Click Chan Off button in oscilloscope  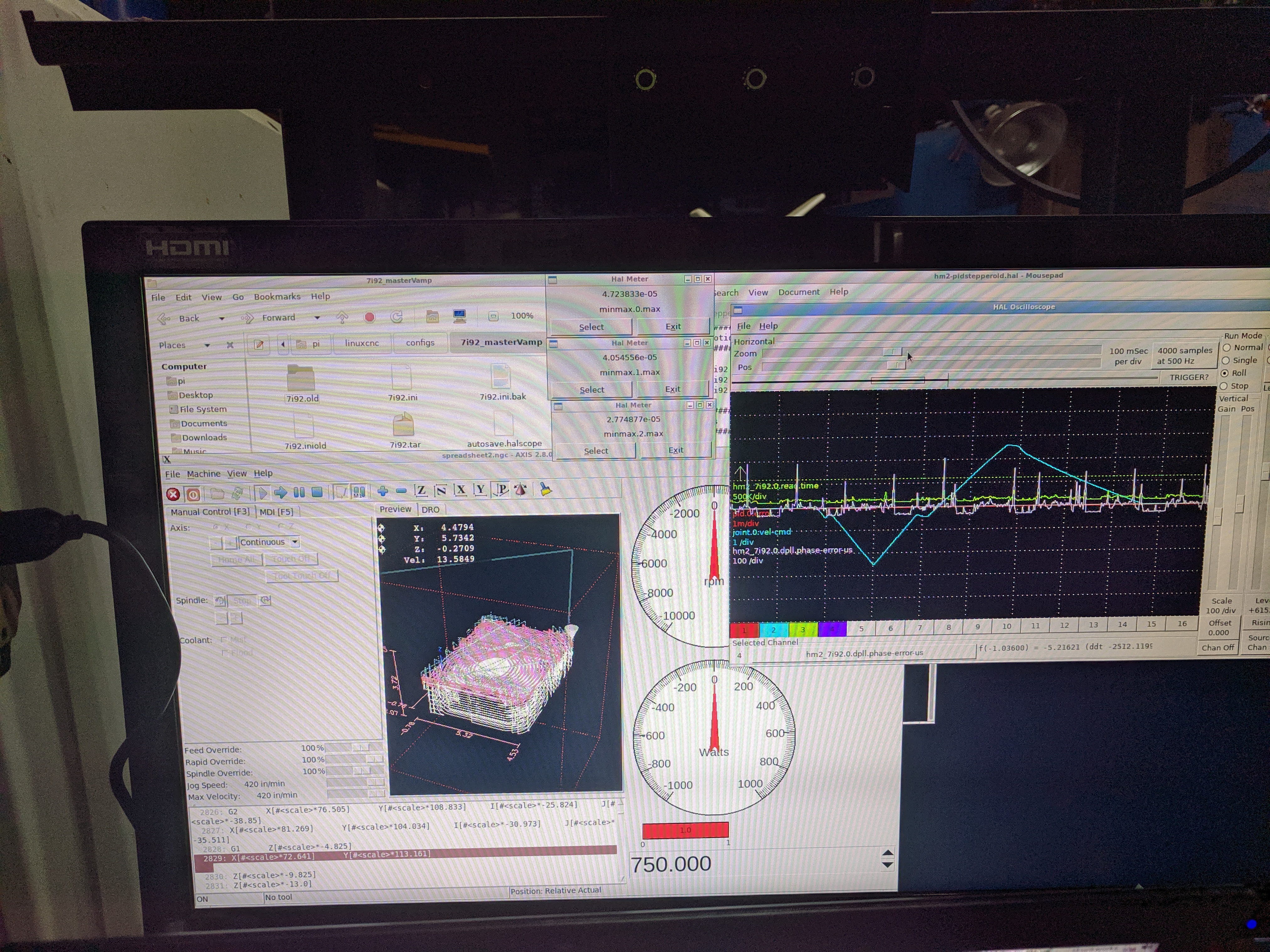(1218, 647)
